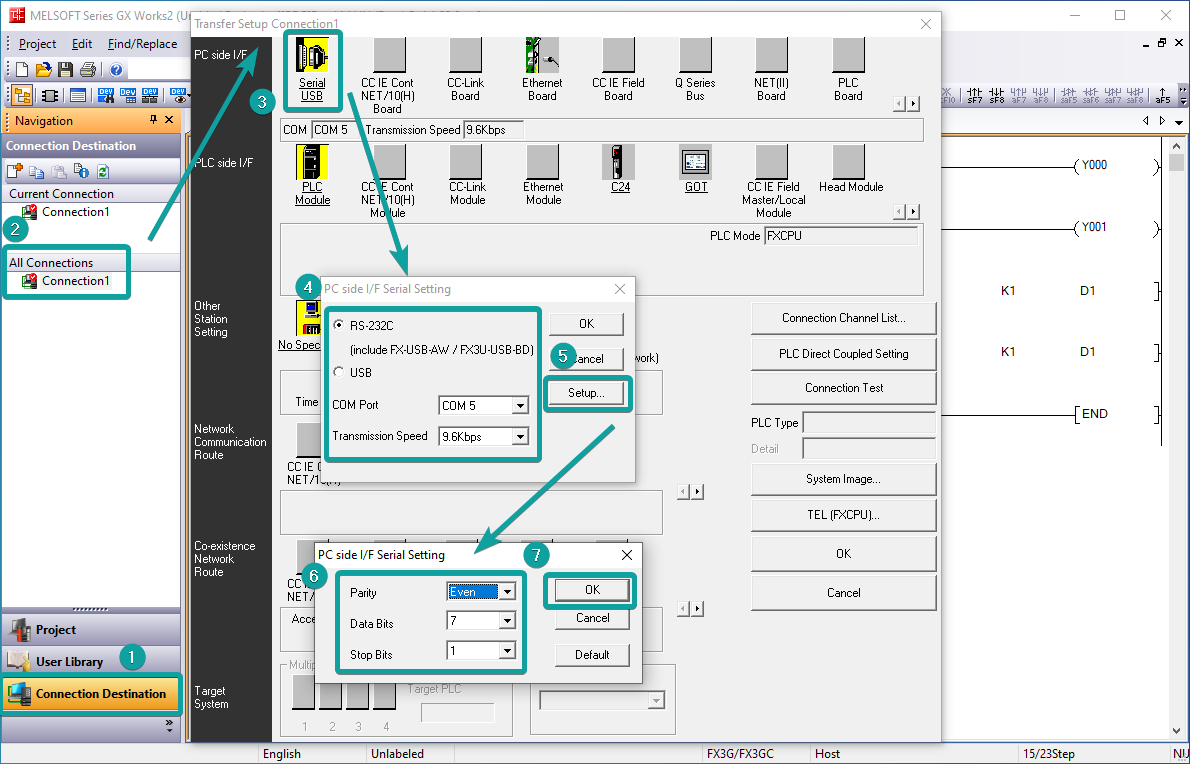Choose the C24 interface icon

click(619, 162)
